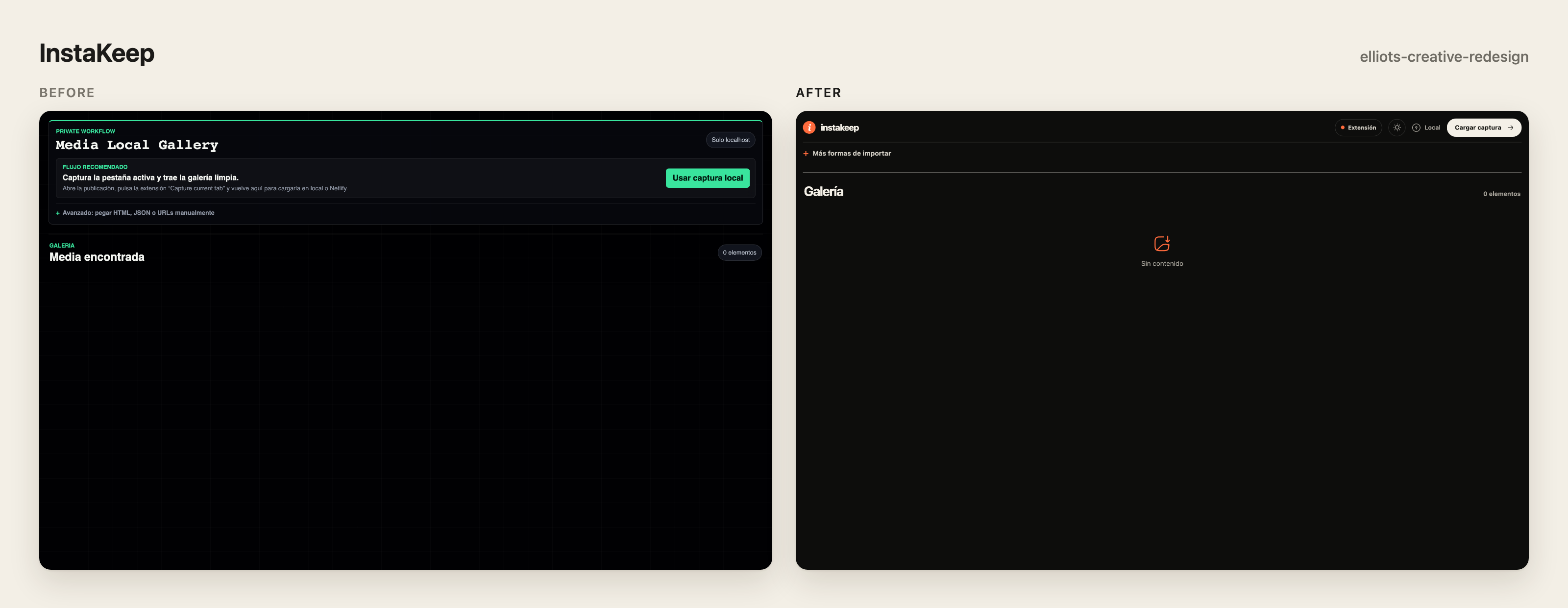Image resolution: width=1568 pixels, height=608 pixels.
Task: Click 'Captura la pestaña activa' instruction text
Action: 150,178
